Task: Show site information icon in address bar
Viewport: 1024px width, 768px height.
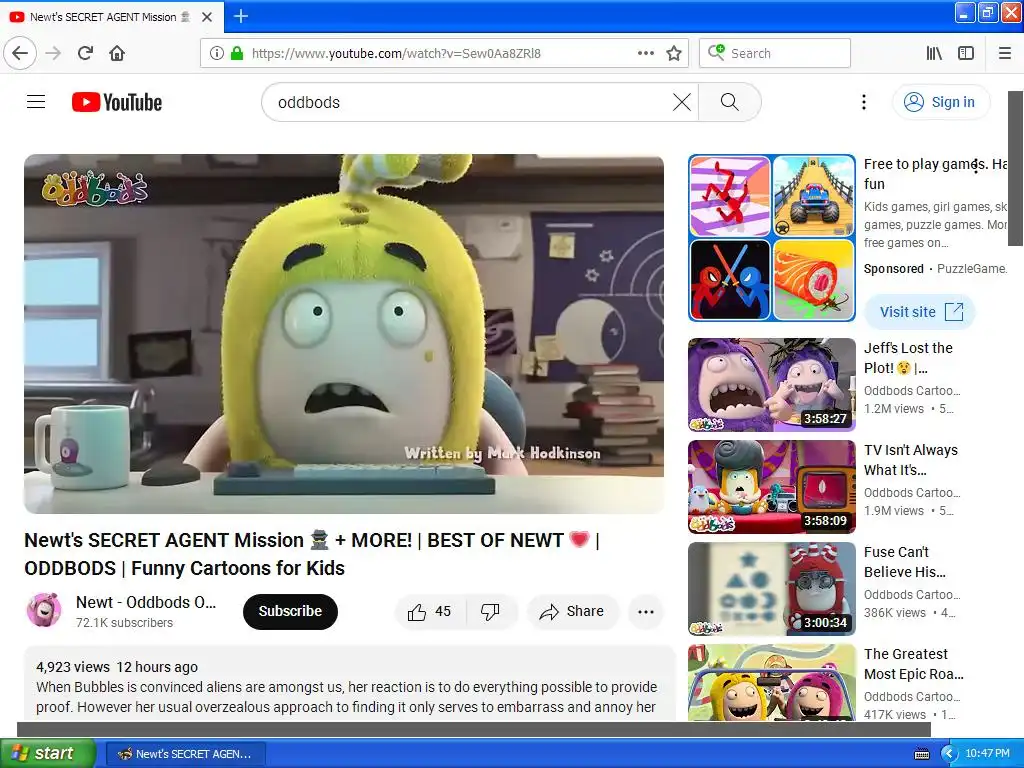Action: [x=216, y=53]
